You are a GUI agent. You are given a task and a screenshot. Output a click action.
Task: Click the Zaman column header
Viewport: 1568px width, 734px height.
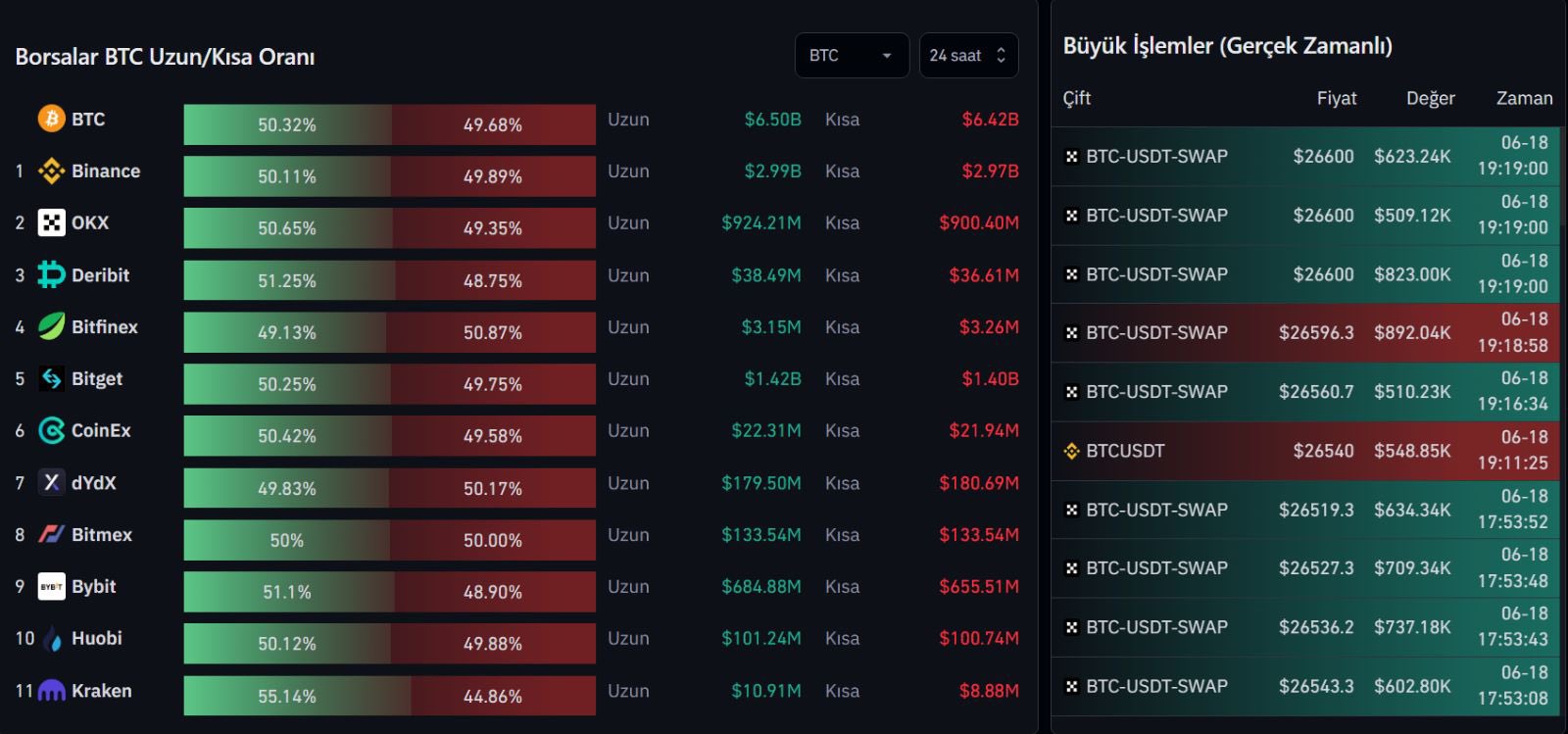coord(1524,98)
